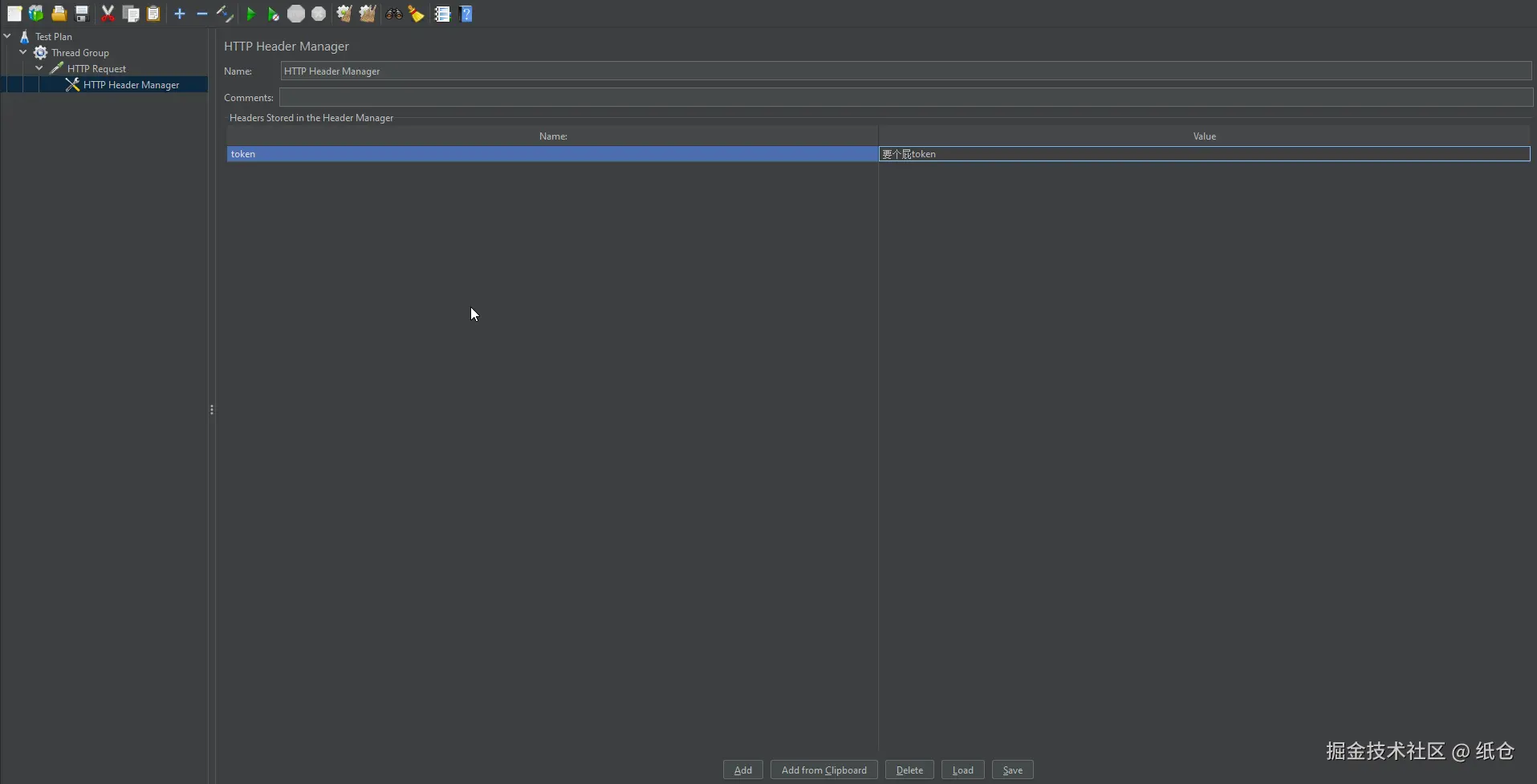Click the panel splitter handle dots
This screenshot has width=1537, height=784.
coord(212,409)
